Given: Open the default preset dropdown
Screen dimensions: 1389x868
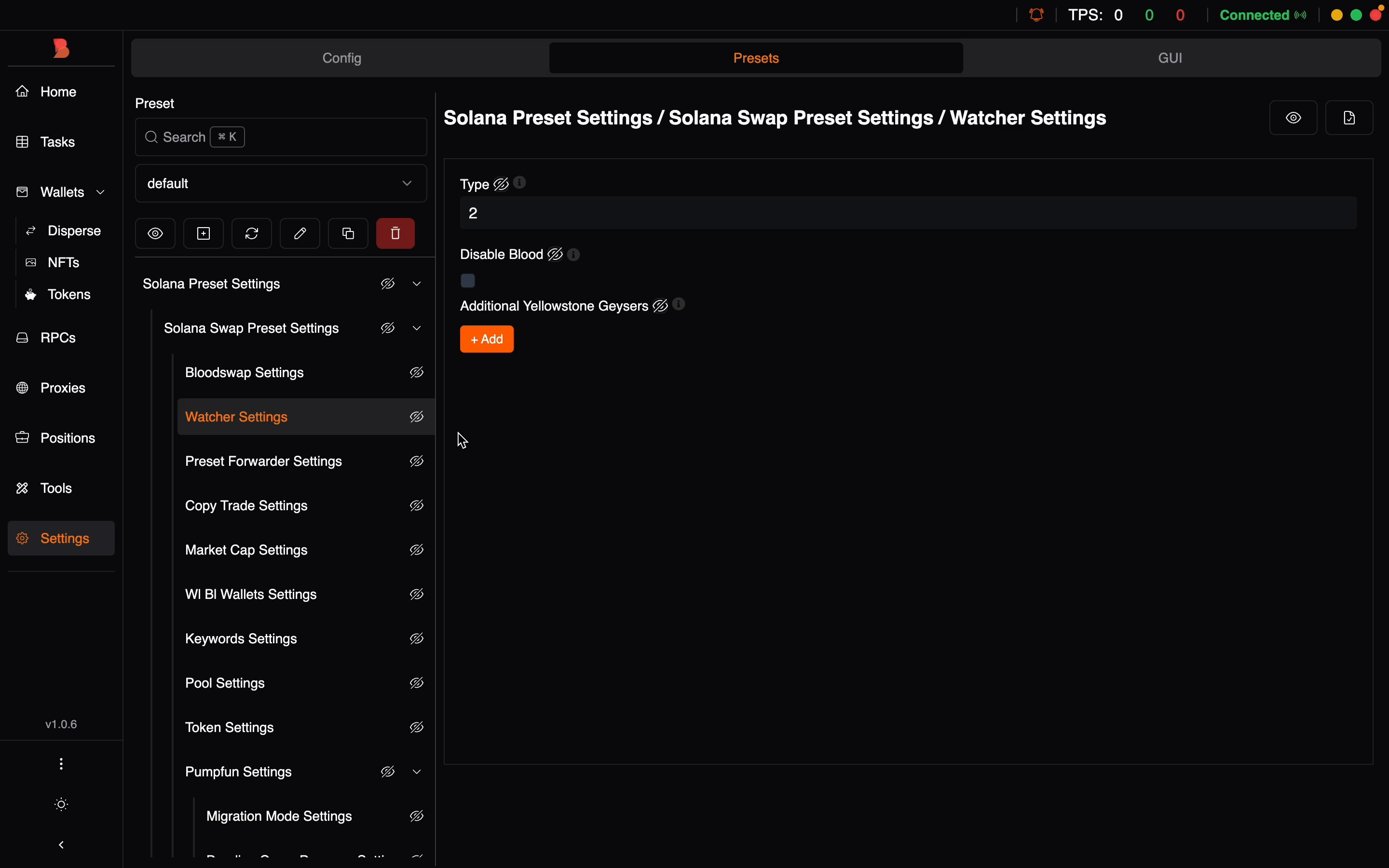Looking at the screenshot, I should point(281,184).
